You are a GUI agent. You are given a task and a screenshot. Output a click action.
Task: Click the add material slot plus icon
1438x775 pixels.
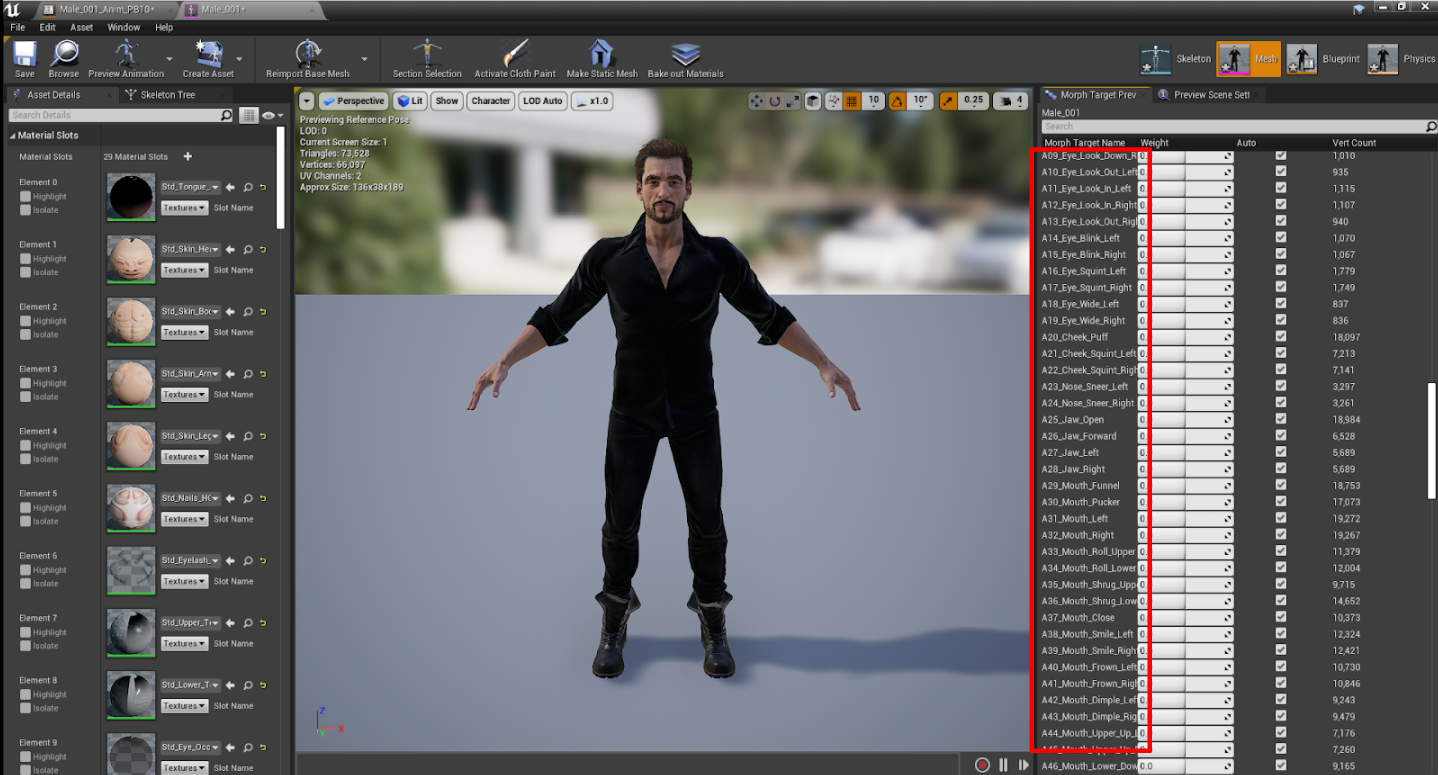click(187, 157)
